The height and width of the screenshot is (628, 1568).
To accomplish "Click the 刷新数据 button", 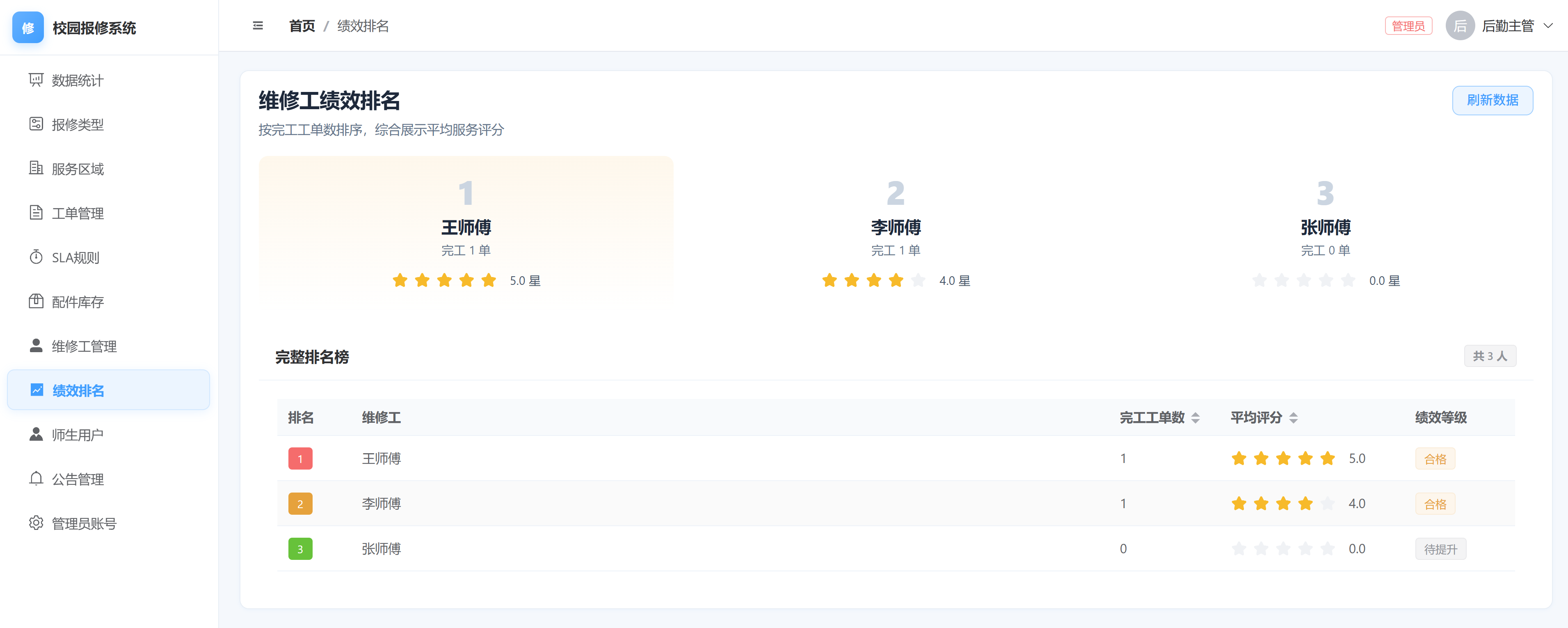I will (x=1492, y=101).
